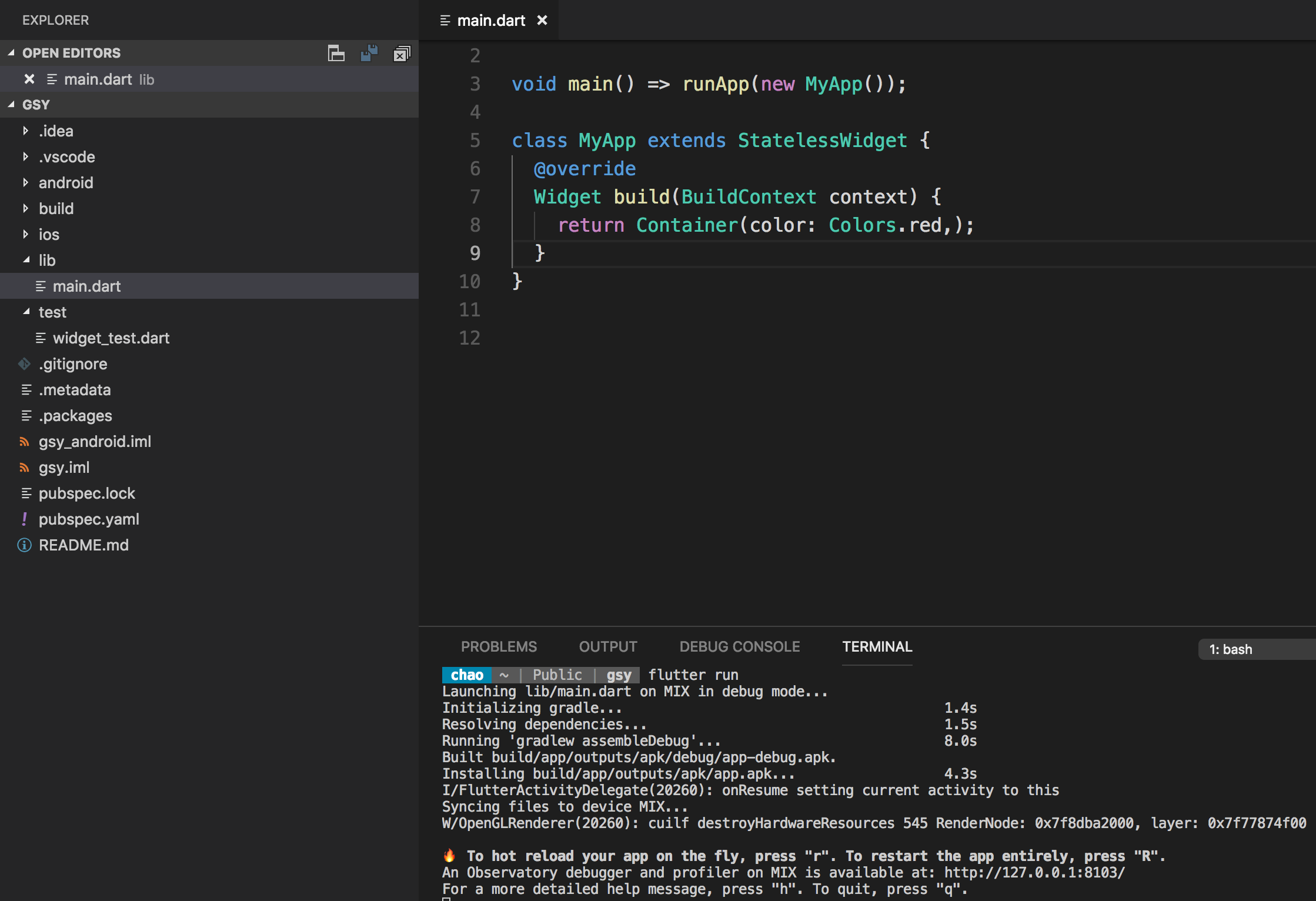Close main.dart in the Open Editors list
Viewport: 1316px width, 901px height.
[29, 79]
